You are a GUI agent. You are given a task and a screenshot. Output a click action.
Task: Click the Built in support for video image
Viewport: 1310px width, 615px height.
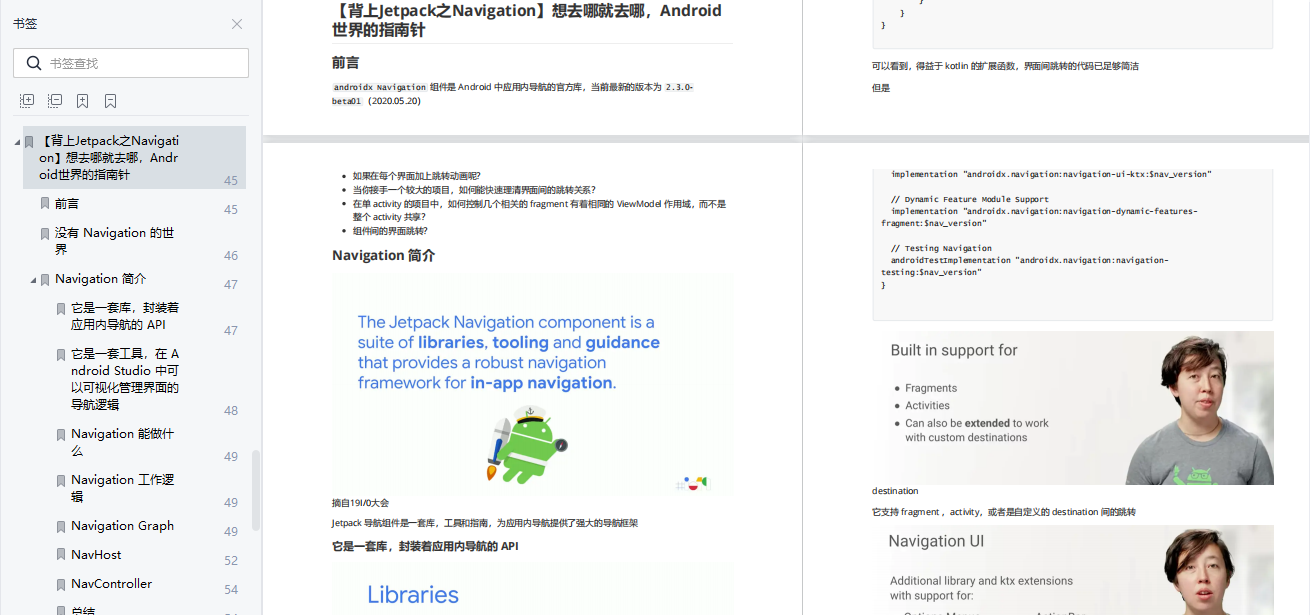(1073, 408)
